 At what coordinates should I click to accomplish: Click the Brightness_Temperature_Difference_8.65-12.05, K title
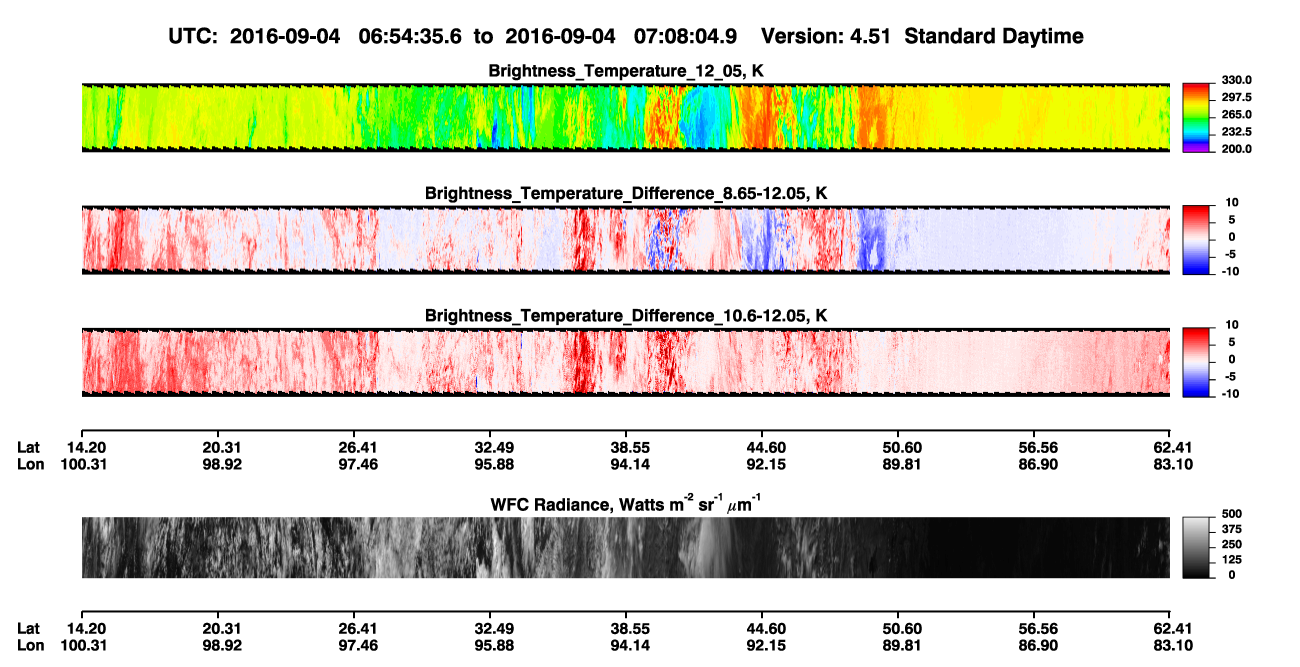point(626,193)
